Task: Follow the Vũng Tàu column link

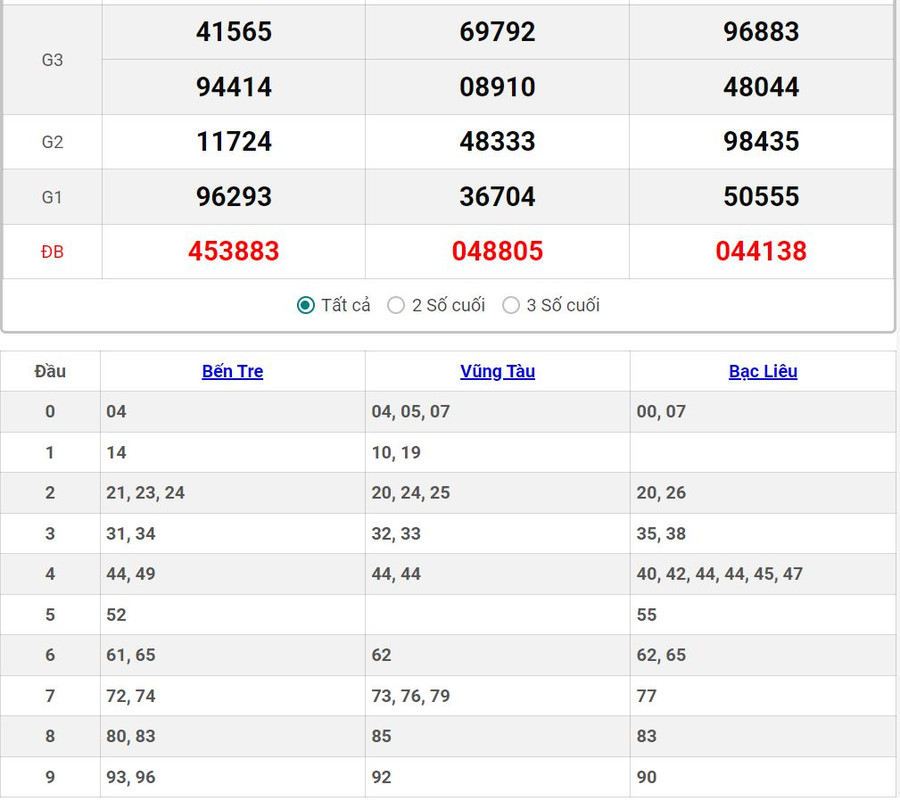Action: pyautogui.click(x=497, y=371)
